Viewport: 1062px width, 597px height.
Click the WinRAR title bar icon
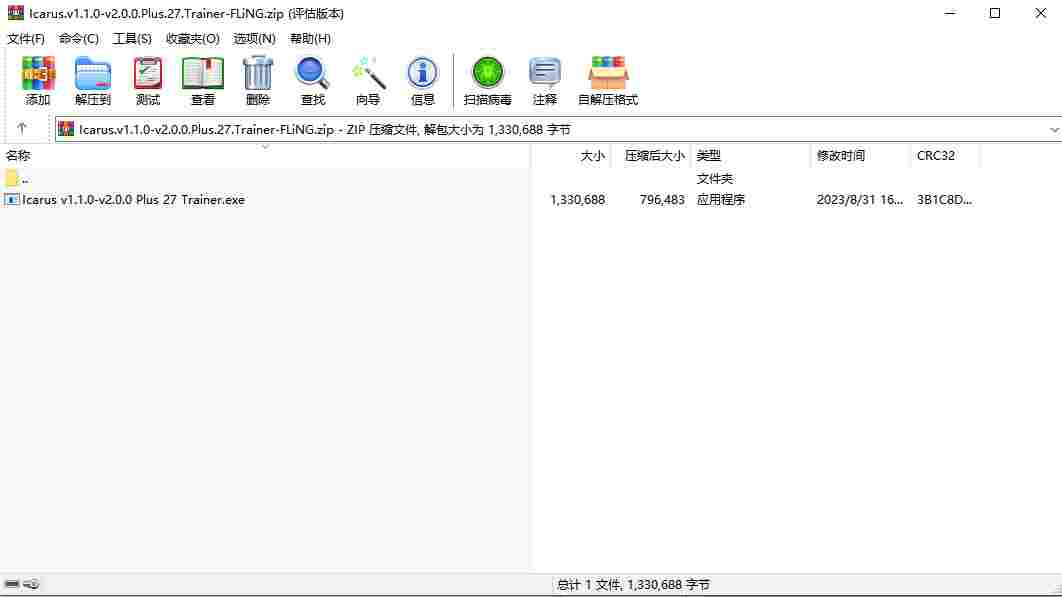coord(15,13)
